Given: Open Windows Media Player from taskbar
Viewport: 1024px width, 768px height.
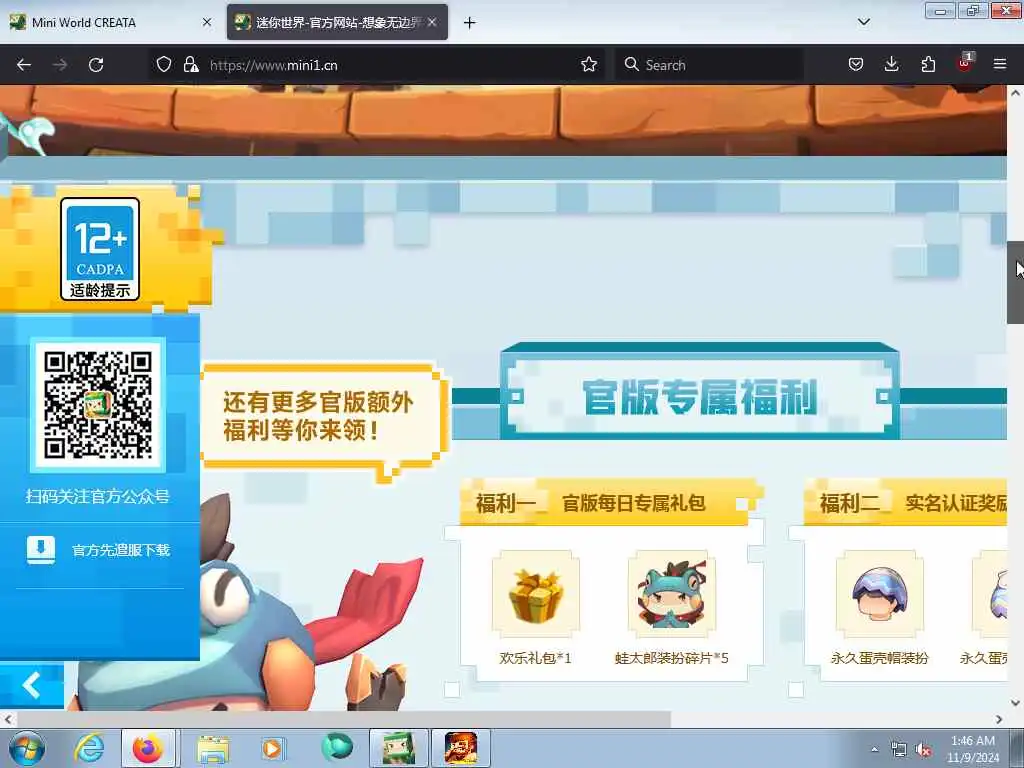Looking at the screenshot, I should tap(272, 748).
